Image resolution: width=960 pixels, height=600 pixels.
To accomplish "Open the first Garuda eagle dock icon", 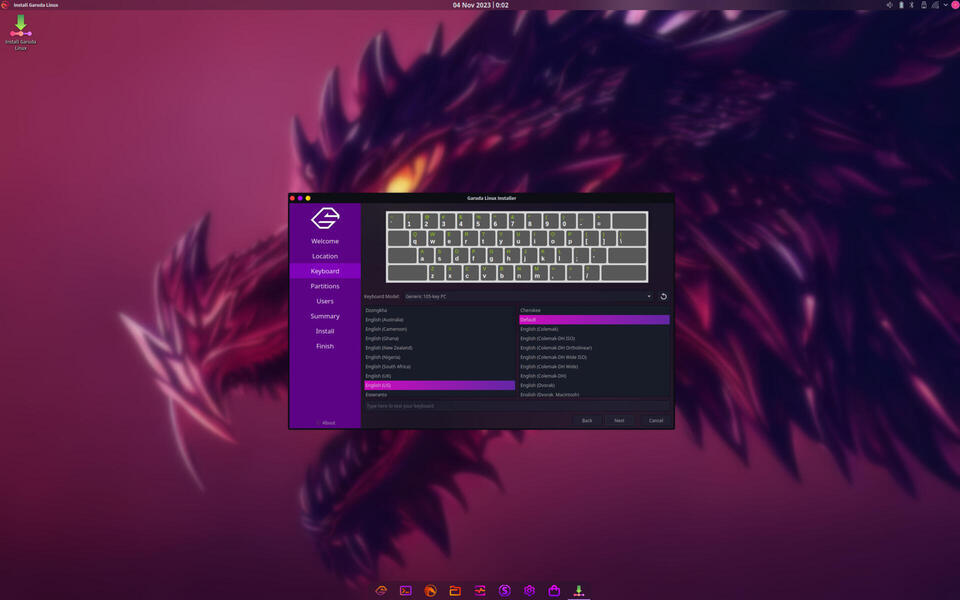I will tap(381, 590).
